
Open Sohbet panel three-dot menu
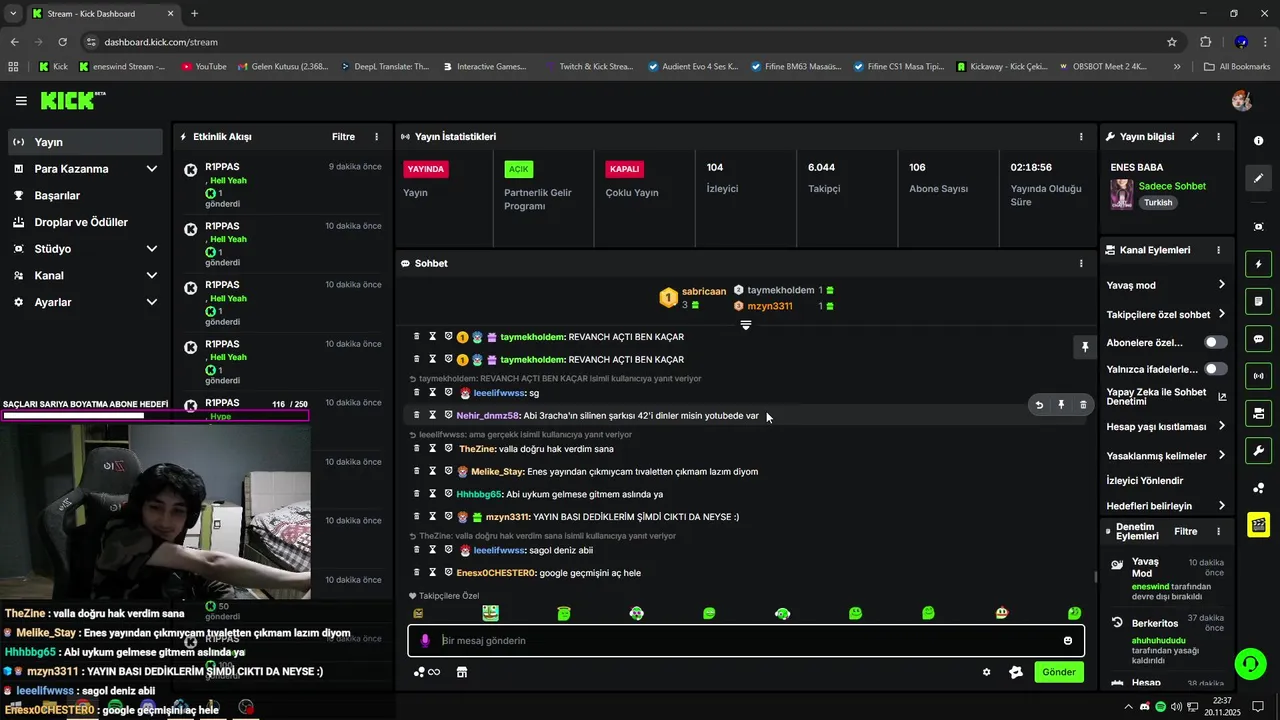click(1081, 264)
